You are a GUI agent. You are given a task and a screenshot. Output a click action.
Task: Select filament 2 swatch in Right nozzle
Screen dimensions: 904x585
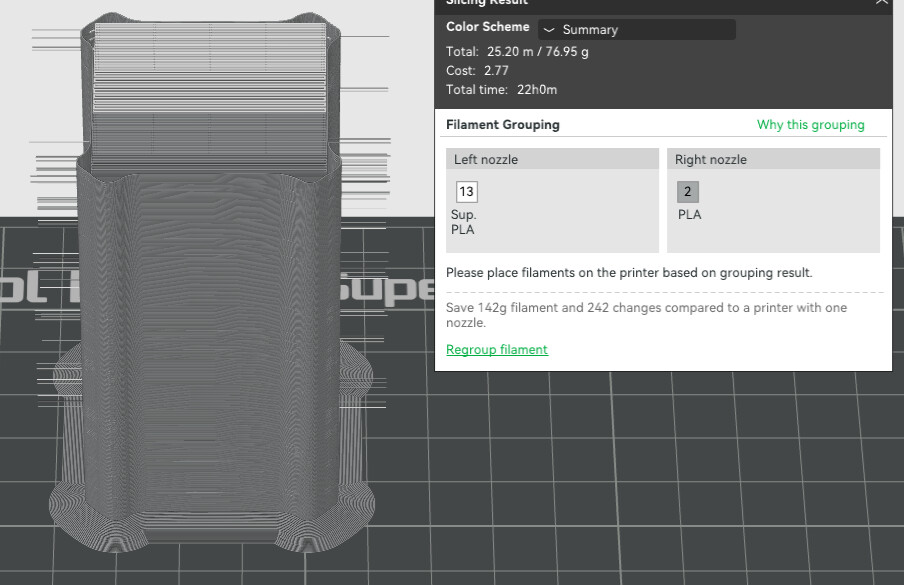click(x=687, y=191)
